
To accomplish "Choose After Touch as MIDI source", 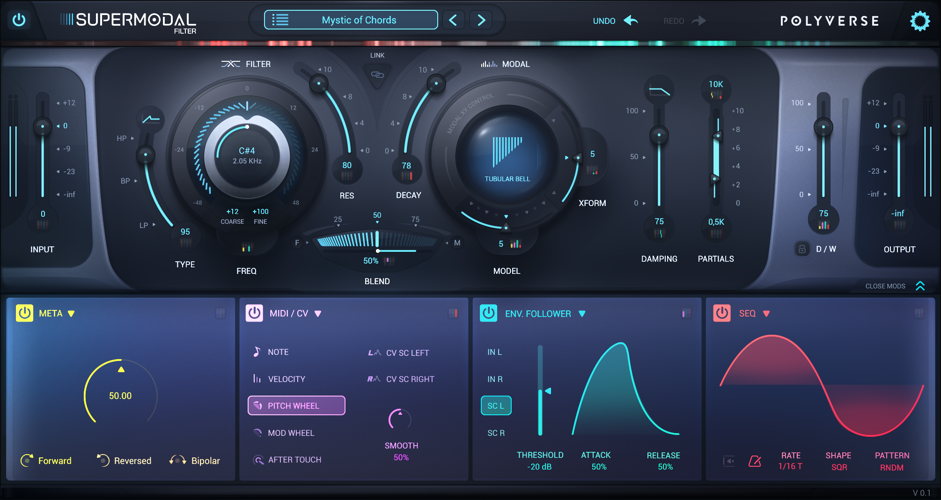I will click(287, 460).
